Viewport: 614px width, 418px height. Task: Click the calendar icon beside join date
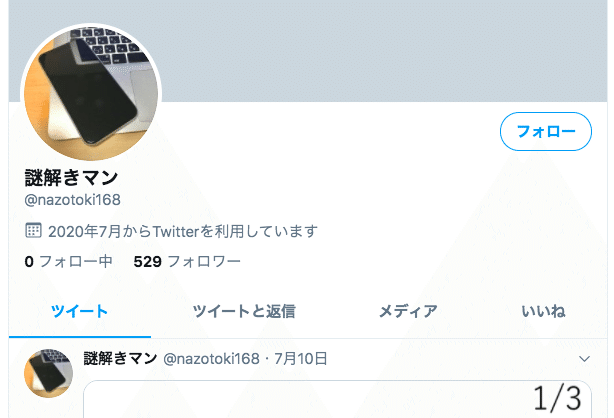(x=33, y=230)
